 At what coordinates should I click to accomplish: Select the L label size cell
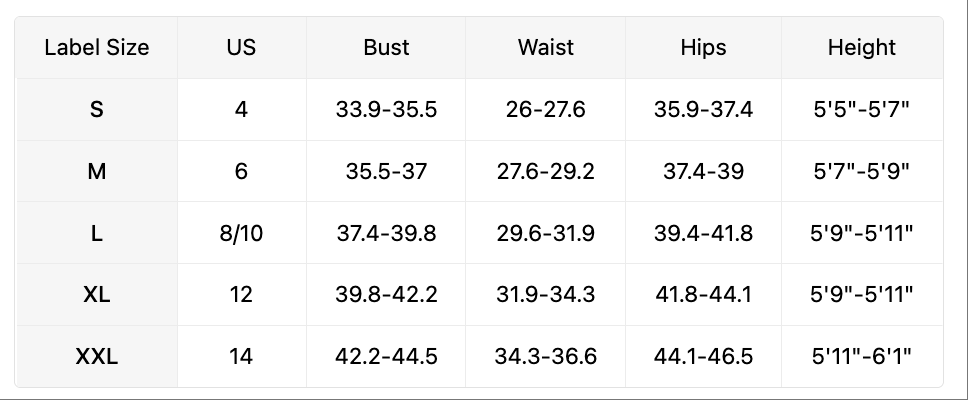click(97, 233)
